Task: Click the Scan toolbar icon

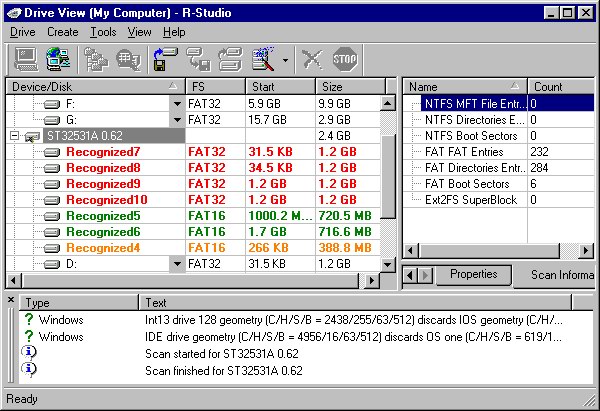Action: point(267,59)
